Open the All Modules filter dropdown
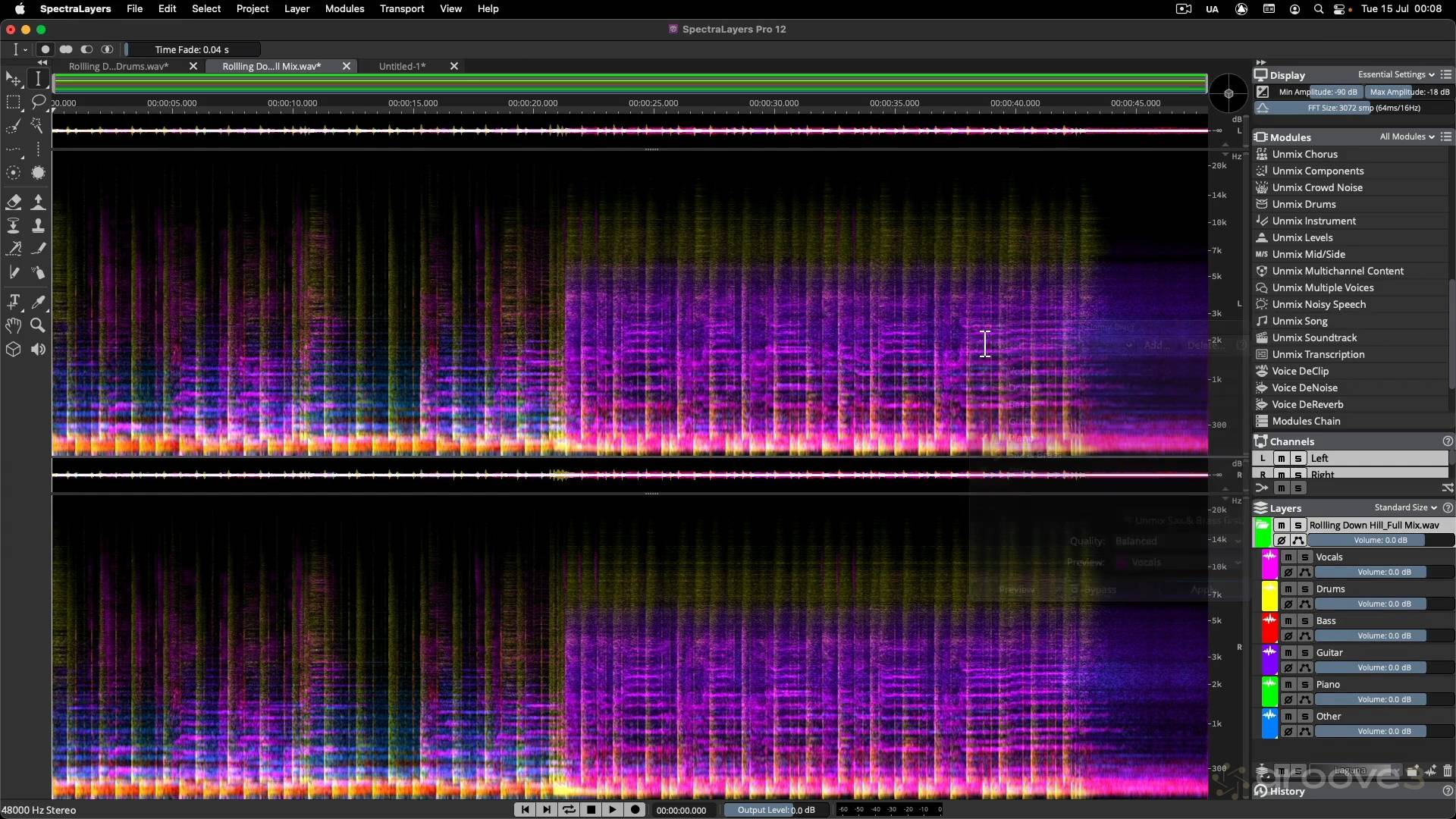This screenshot has height=819, width=1456. tap(1407, 137)
